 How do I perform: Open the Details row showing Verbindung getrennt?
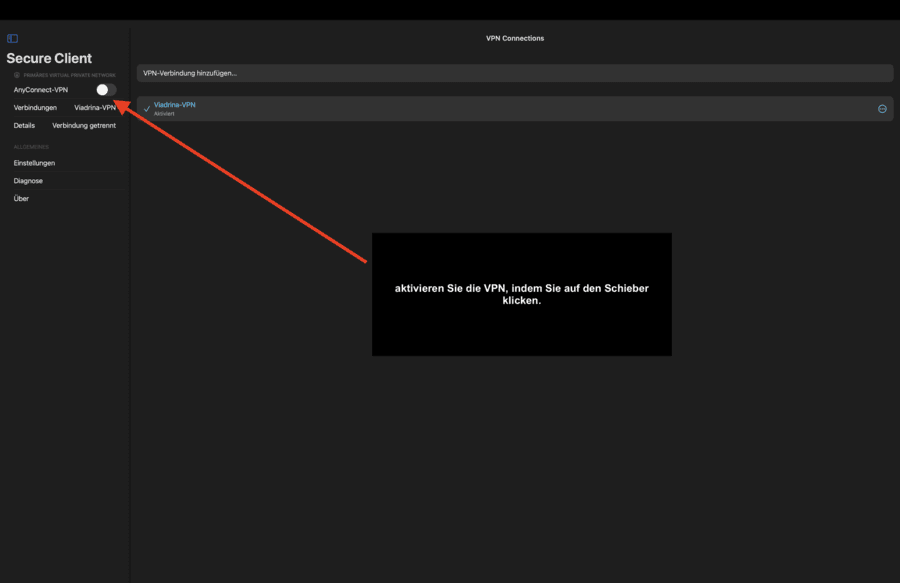65,125
